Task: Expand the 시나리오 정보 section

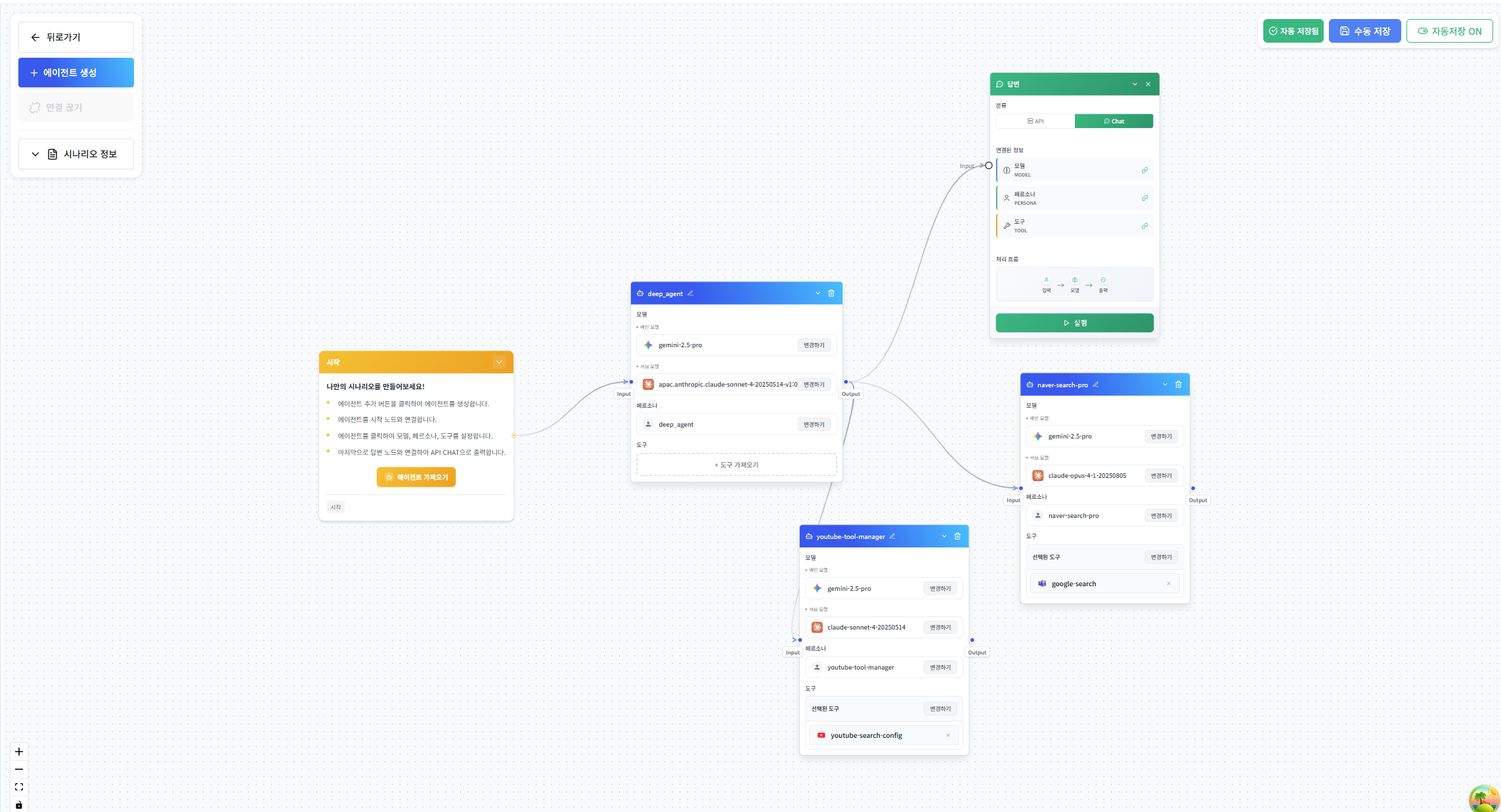Action: pyautogui.click(x=76, y=154)
